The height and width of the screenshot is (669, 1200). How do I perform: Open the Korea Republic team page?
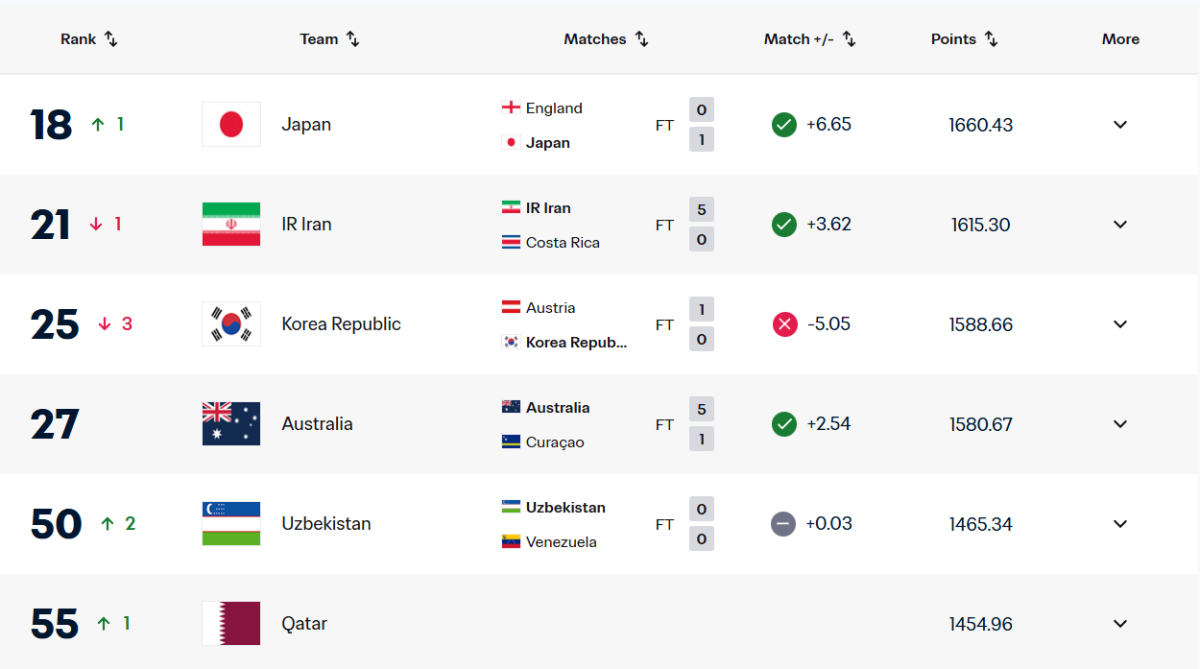click(x=344, y=324)
